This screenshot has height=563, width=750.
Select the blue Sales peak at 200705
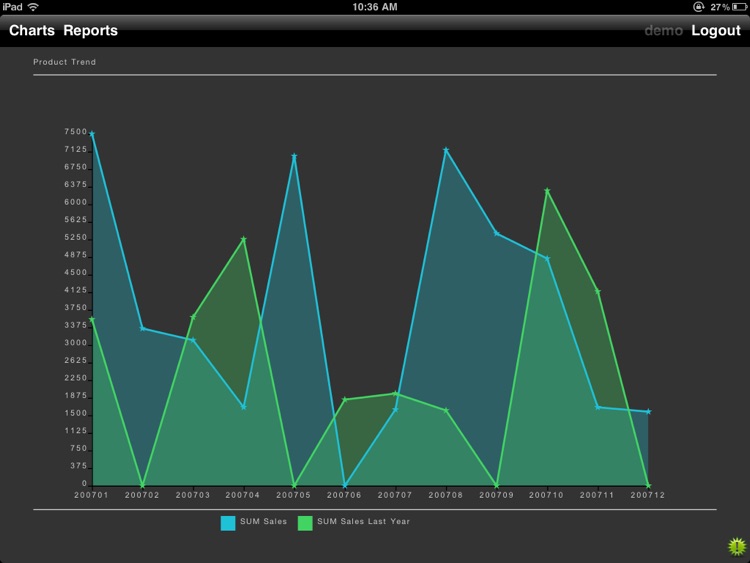(294, 156)
